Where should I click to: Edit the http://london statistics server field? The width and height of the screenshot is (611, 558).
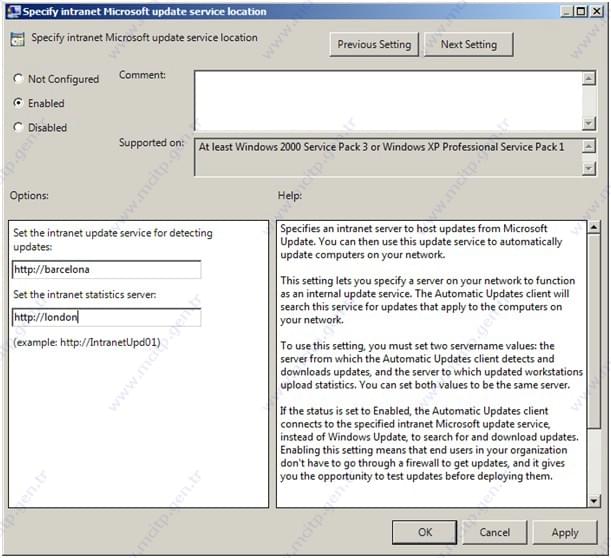coord(106,317)
